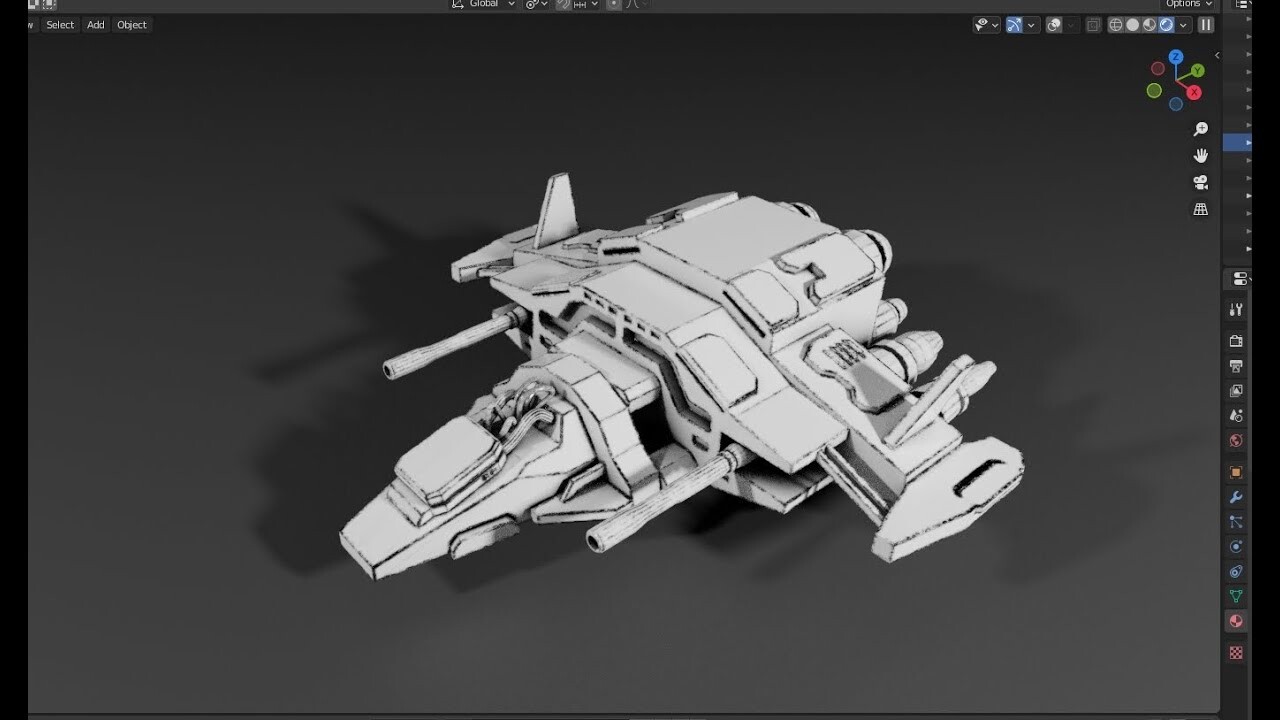This screenshot has height=720, width=1280.
Task: Toggle the camera view icon
Action: click(x=1200, y=182)
